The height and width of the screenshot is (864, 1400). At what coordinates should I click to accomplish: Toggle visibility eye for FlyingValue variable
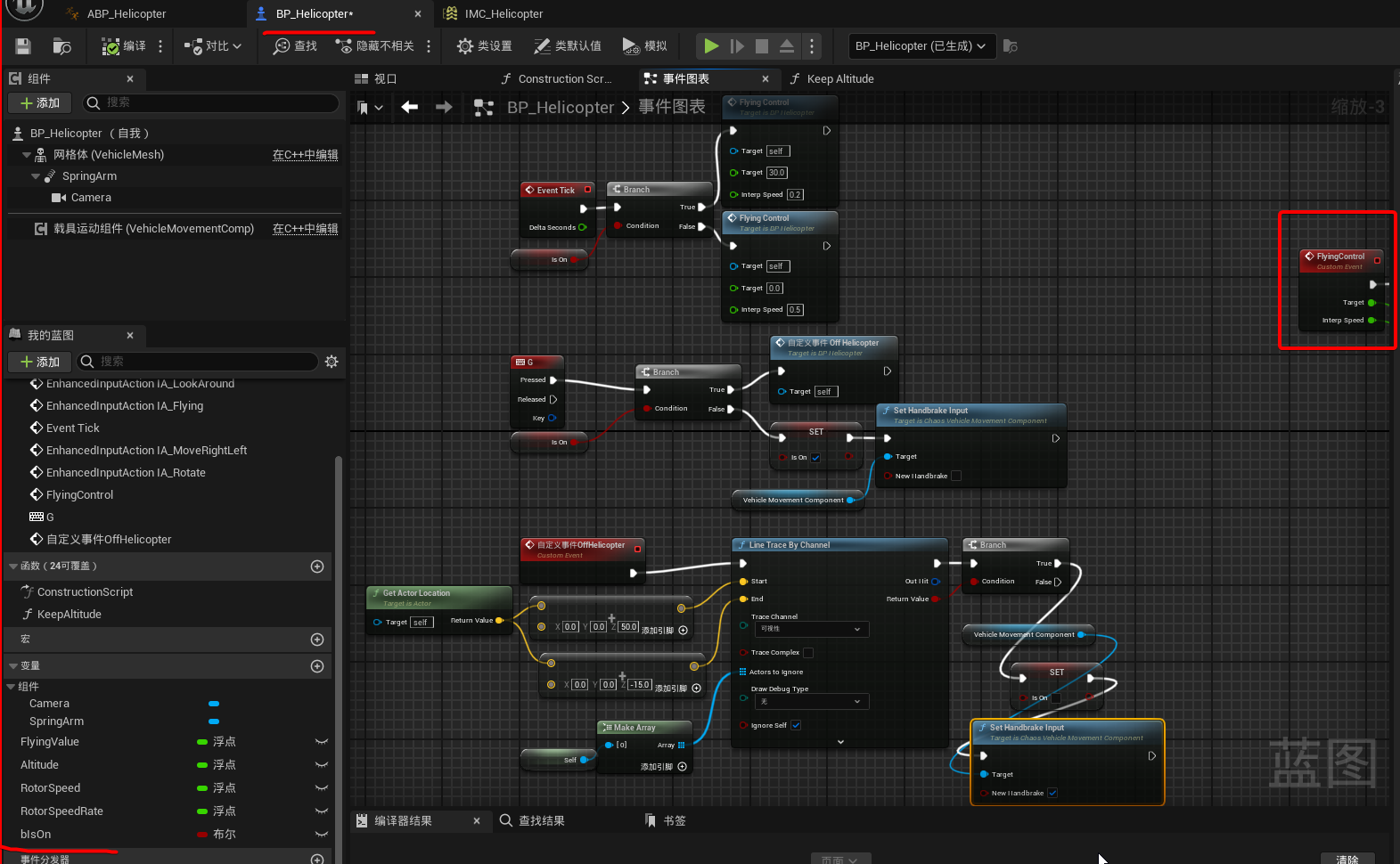pyautogui.click(x=322, y=742)
